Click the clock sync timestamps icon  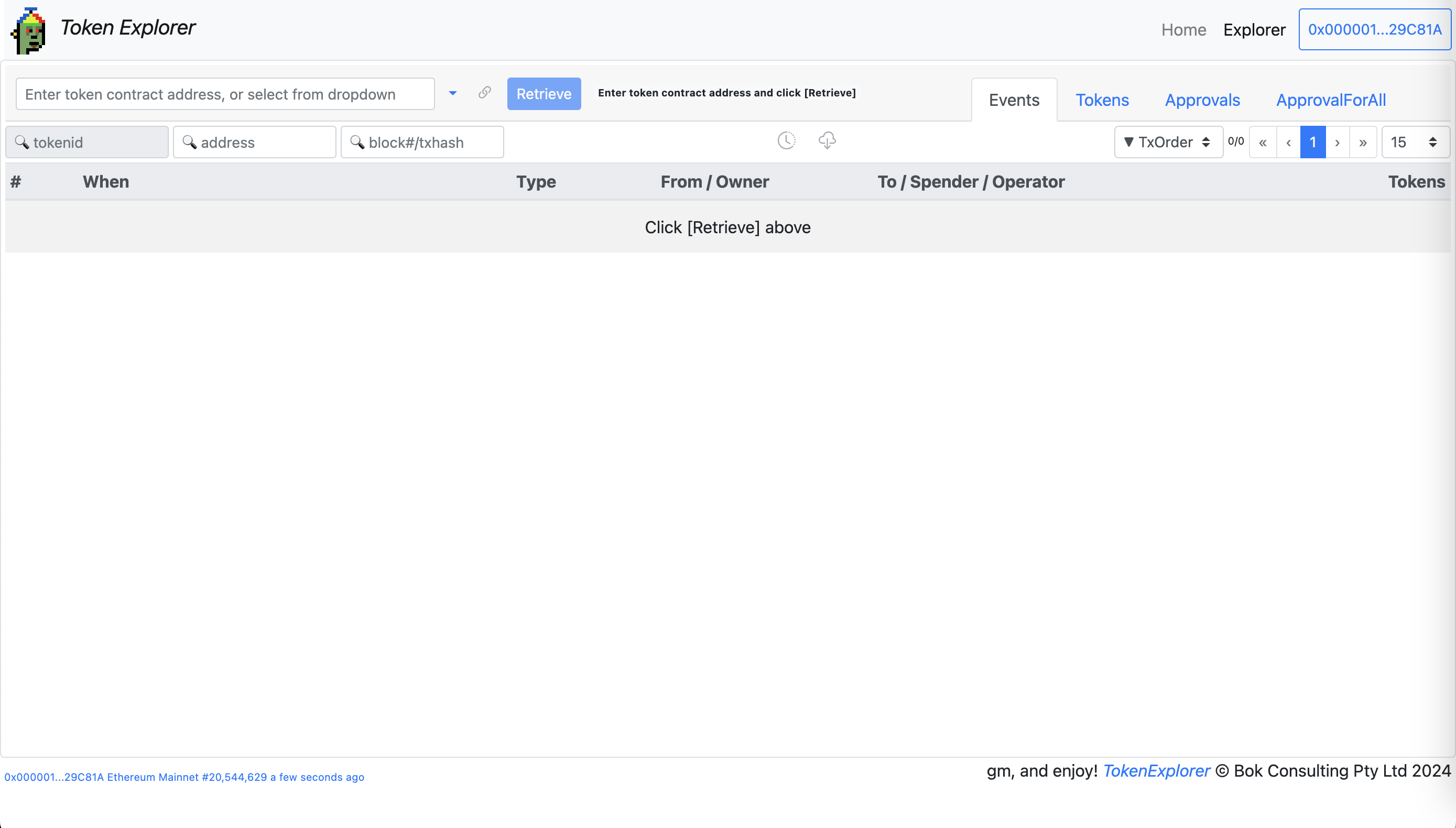point(786,140)
